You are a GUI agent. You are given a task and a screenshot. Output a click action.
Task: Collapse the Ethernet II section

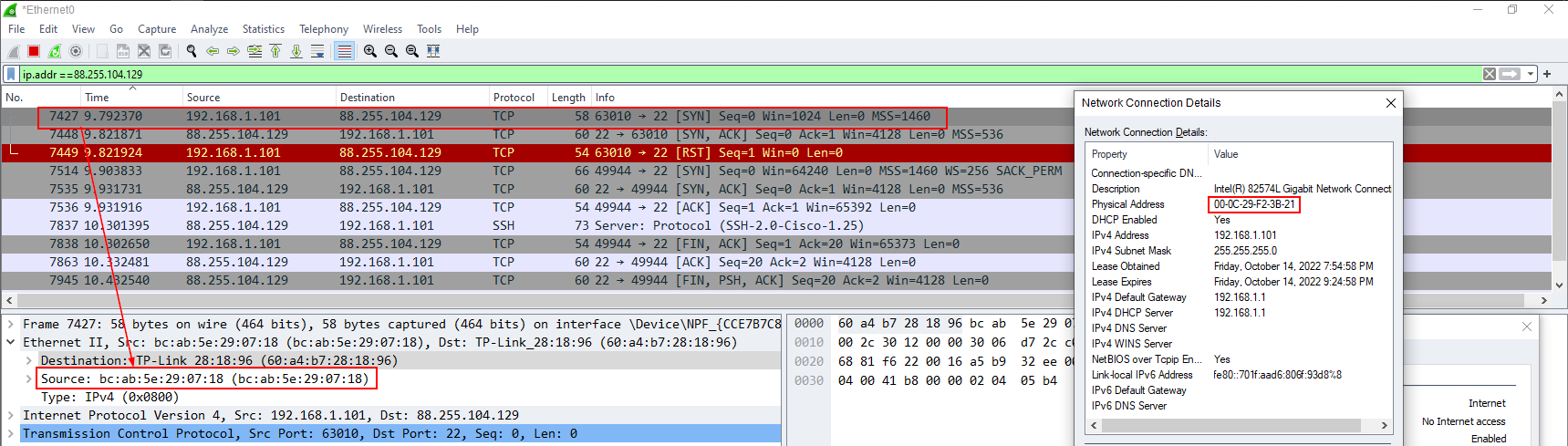coord(11,342)
